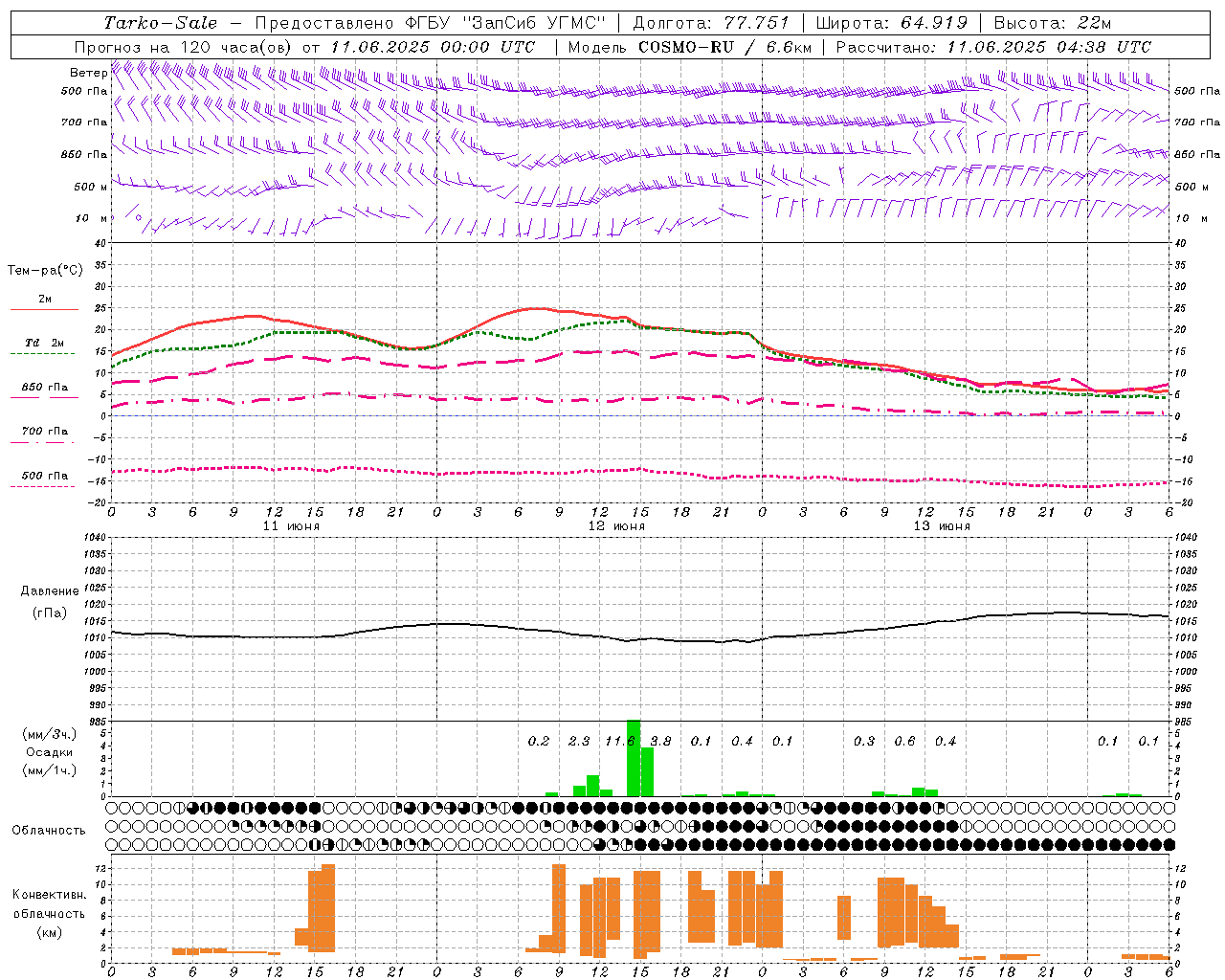Click the "(мм/3ч.)" units label
Image resolution: width=1225 pixels, height=980 pixels.
(x=50, y=734)
